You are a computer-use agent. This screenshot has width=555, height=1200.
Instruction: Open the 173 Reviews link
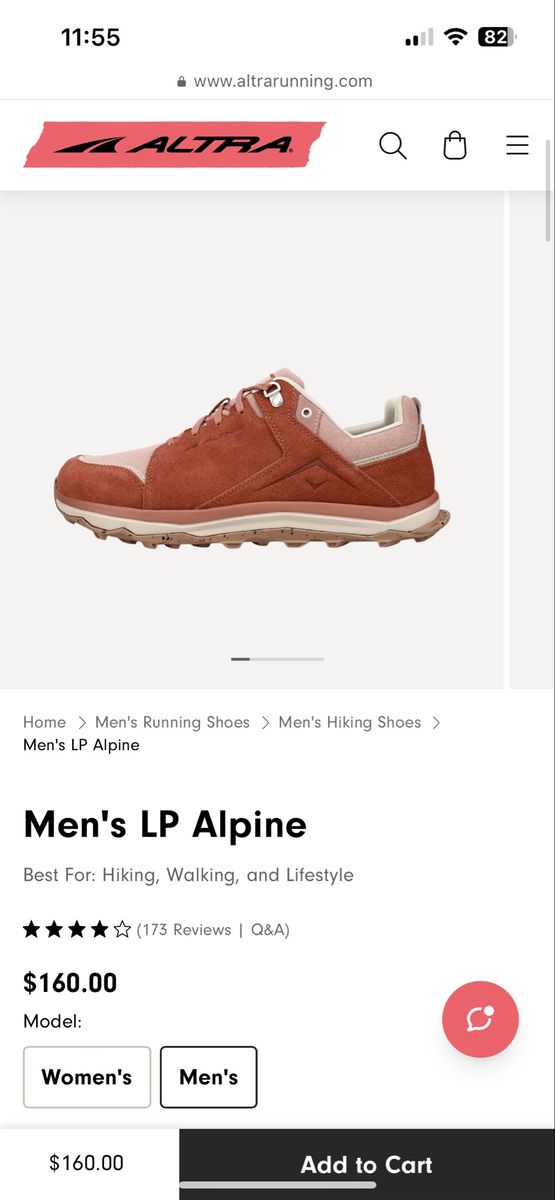[186, 930]
